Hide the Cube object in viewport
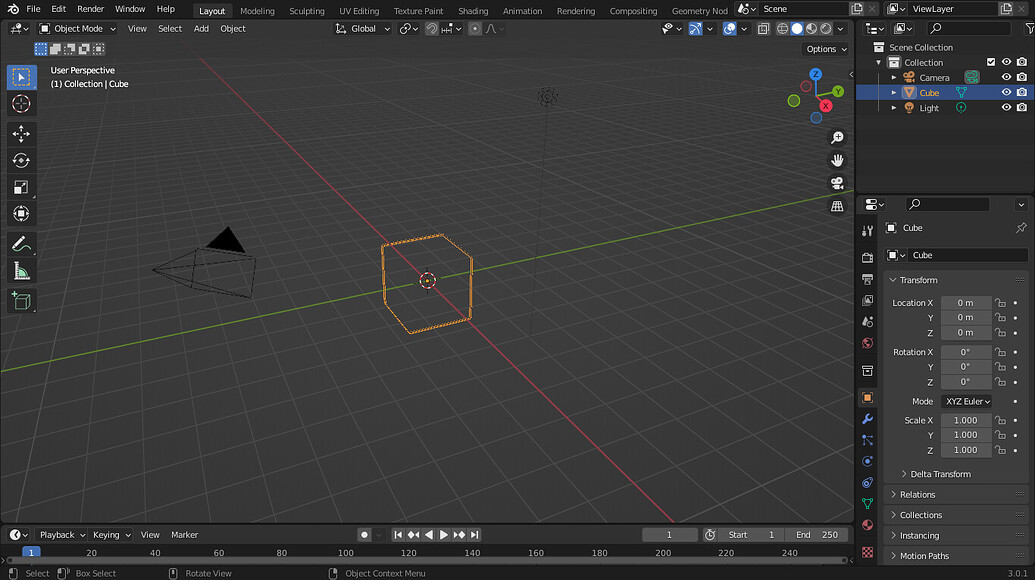This screenshot has width=1035, height=580. tap(1006, 92)
